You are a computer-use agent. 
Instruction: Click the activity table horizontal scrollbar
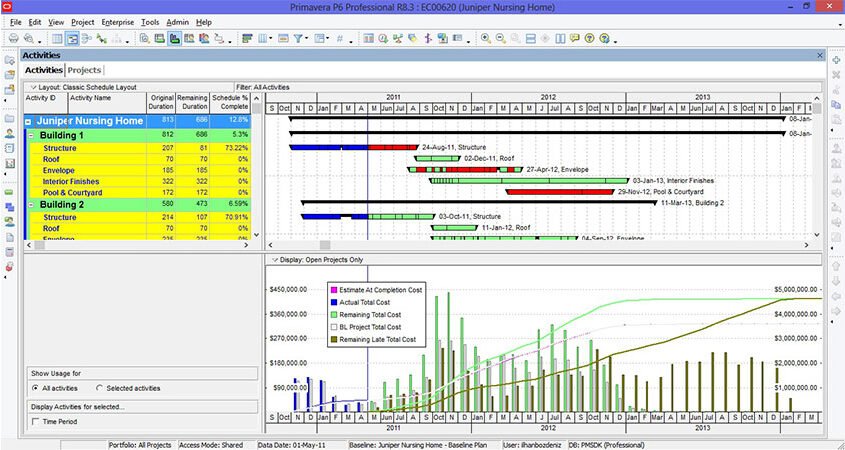tap(138, 245)
